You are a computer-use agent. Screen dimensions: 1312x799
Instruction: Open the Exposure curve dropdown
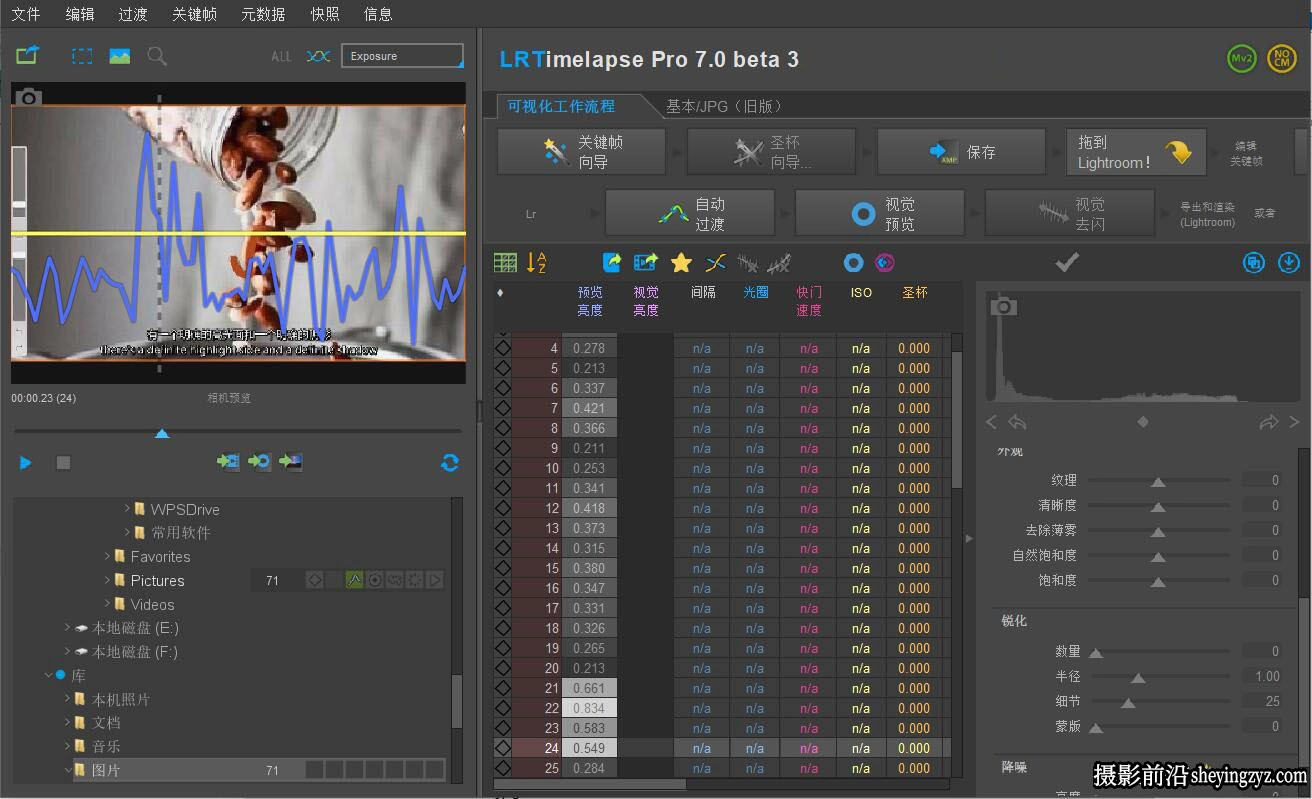(402, 56)
